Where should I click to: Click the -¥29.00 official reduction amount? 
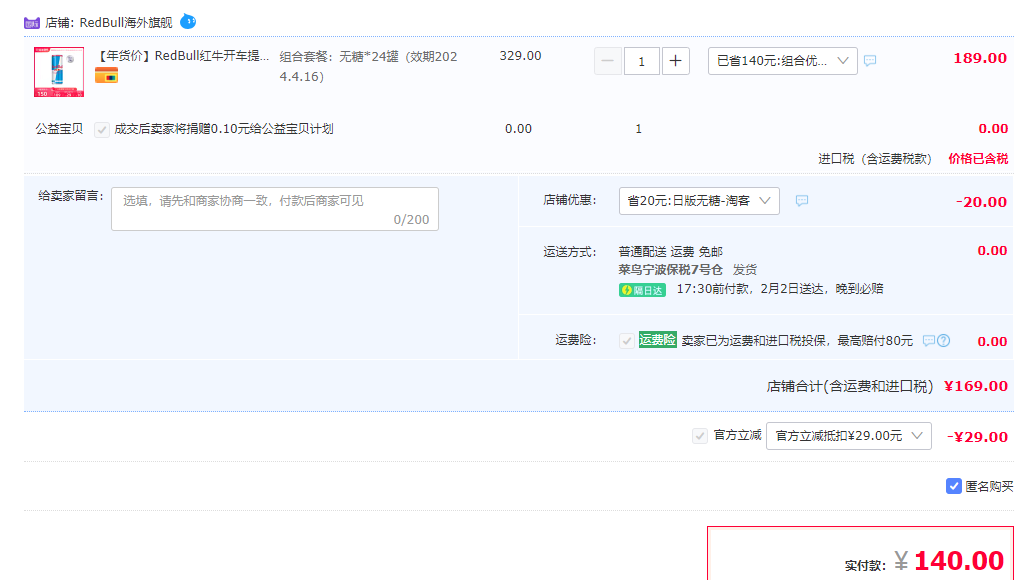pyautogui.click(x=978, y=437)
